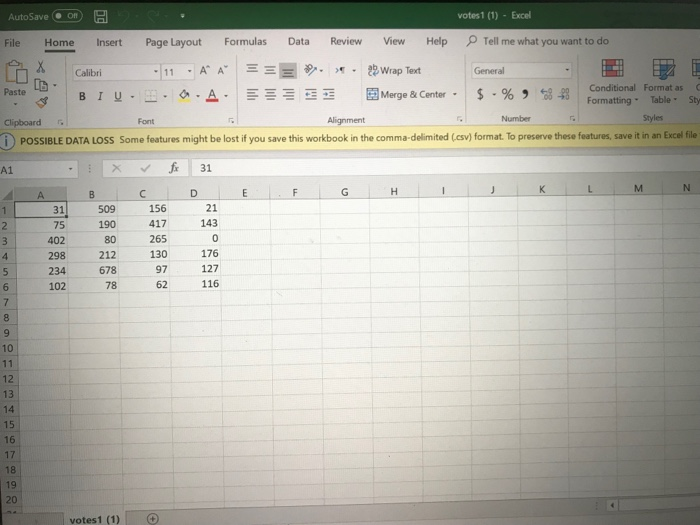Viewport: 700px width, 525px height.
Task: Switch to the Insert tab
Action: [x=109, y=42]
